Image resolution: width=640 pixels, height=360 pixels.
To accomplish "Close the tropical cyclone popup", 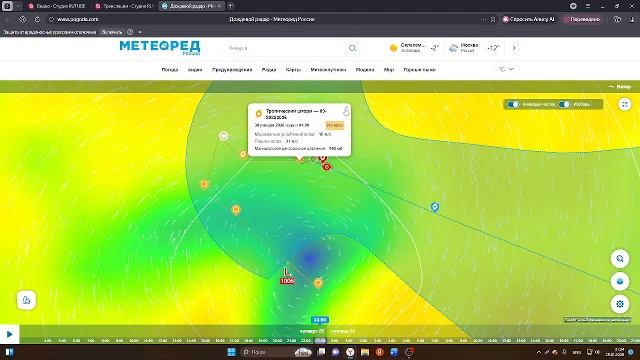I will coord(346,109).
